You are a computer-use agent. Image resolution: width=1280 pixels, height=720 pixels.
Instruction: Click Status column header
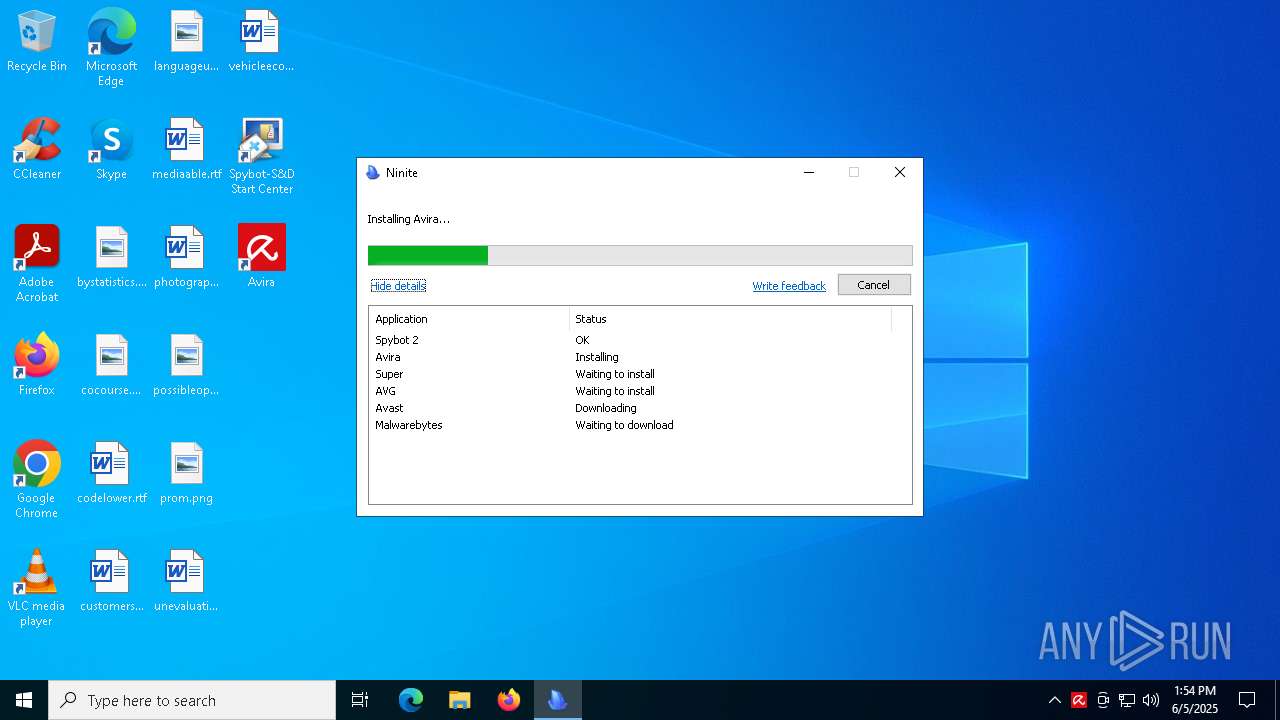point(730,319)
